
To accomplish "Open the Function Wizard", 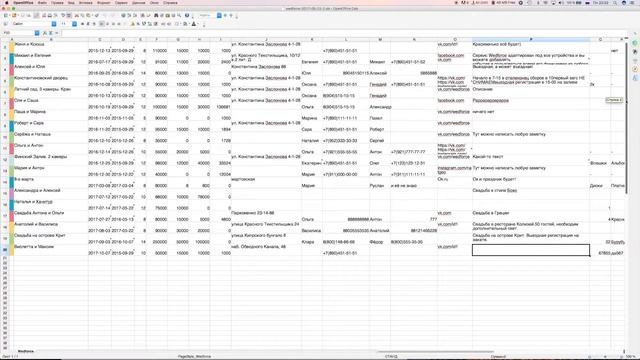I will [x=44, y=33].
